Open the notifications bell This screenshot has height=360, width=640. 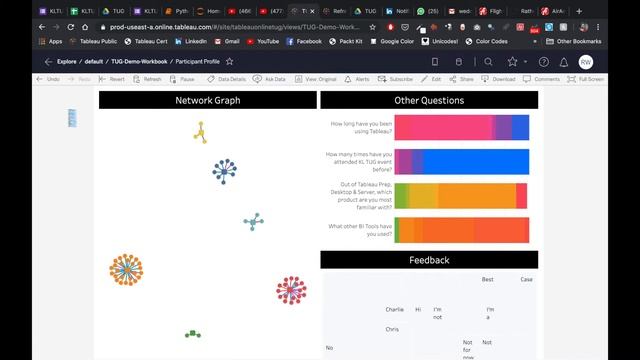coord(564,62)
